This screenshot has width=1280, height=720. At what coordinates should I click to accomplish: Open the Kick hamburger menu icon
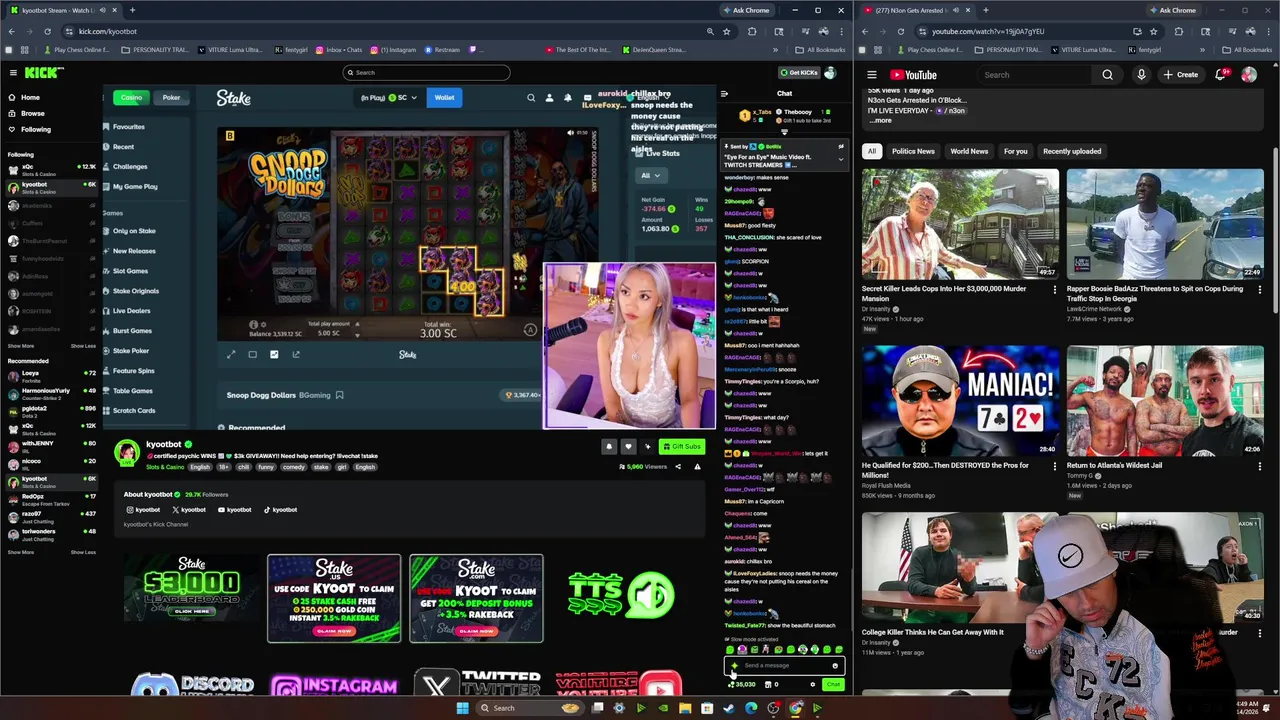13,72
